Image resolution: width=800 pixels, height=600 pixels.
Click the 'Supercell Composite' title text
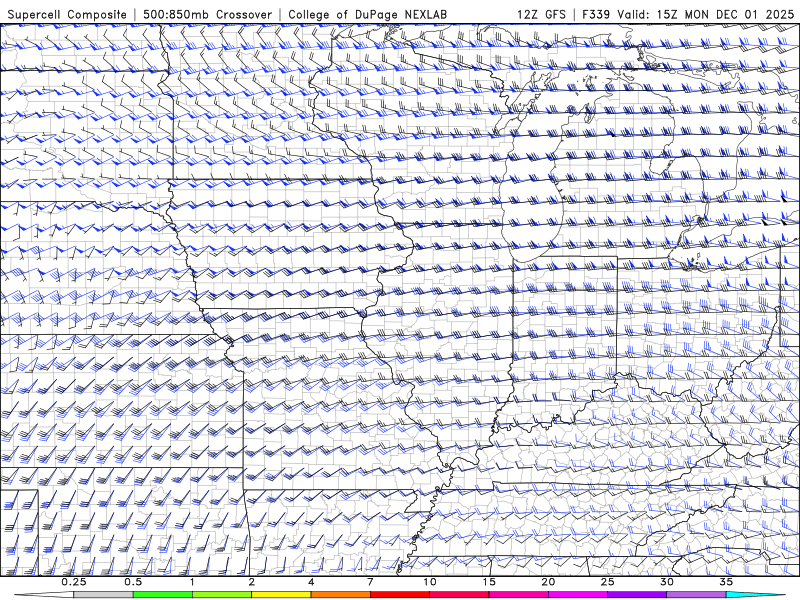pos(67,14)
